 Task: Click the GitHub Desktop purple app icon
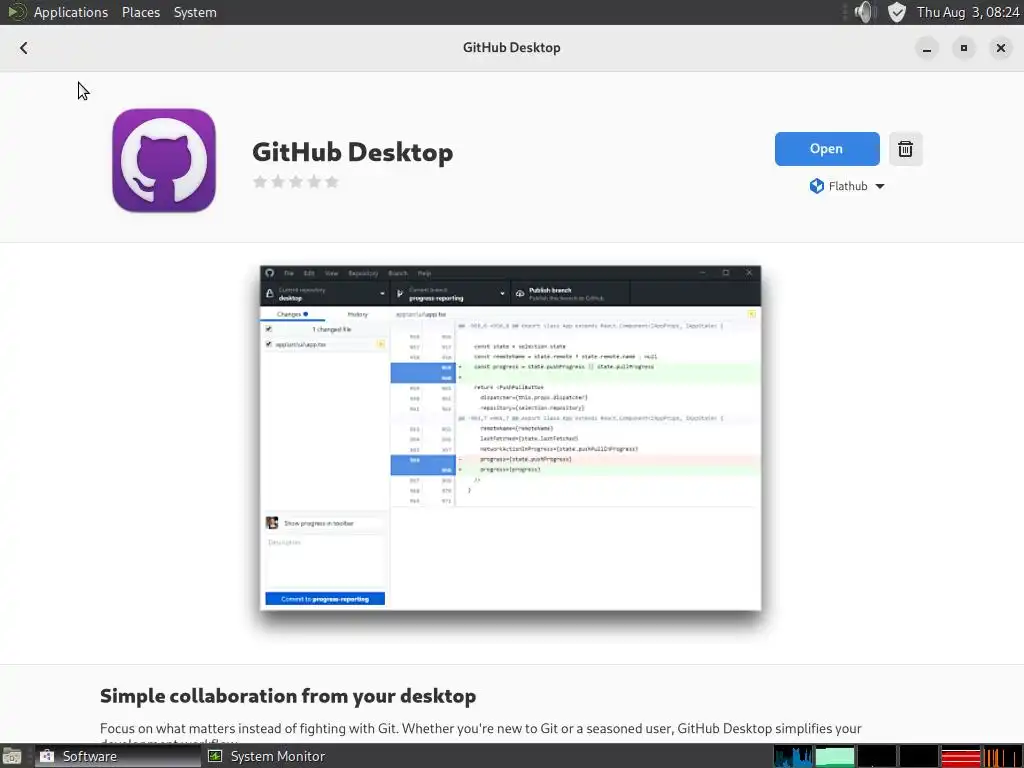click(164, 160)
